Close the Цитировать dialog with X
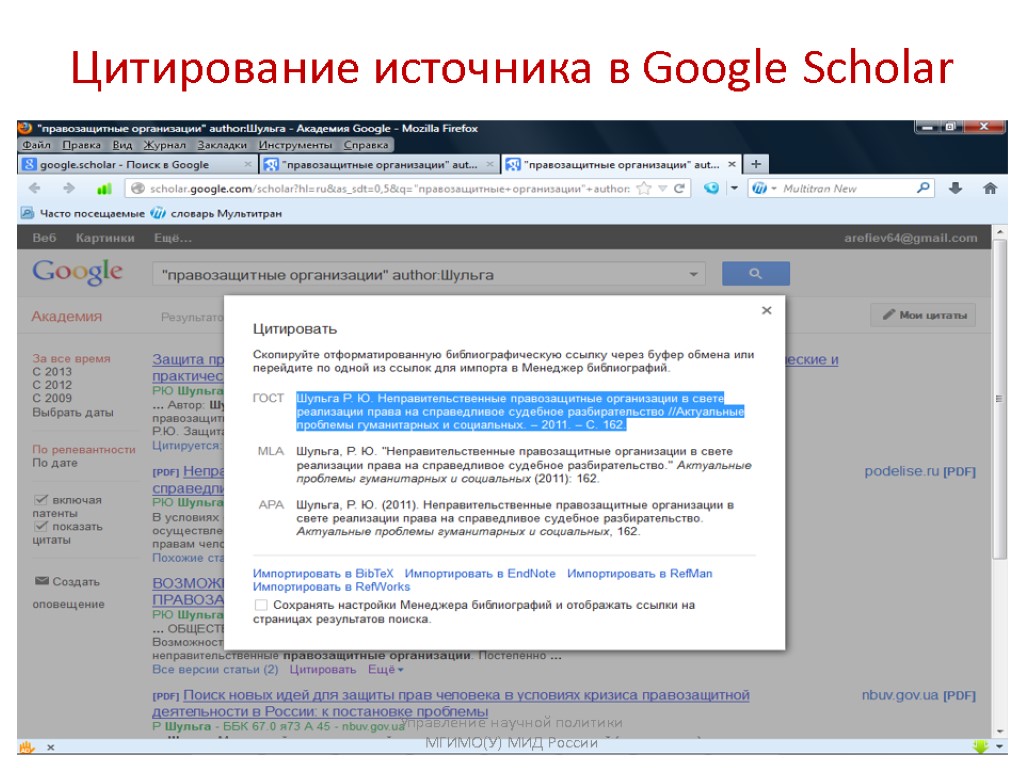 click(x=767, y=310)
